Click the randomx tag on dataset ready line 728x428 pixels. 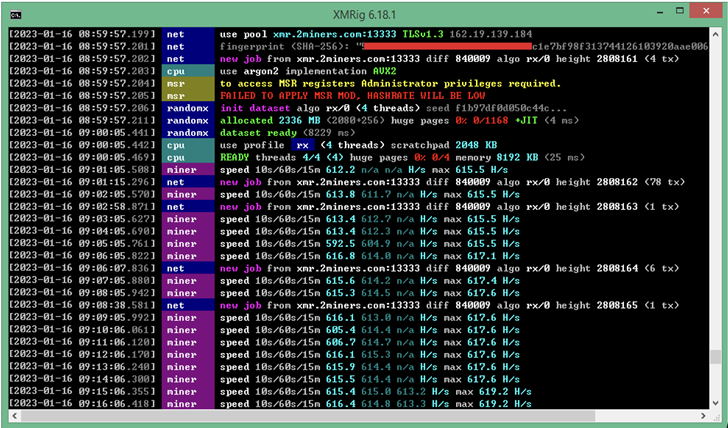tap(188, 133)
